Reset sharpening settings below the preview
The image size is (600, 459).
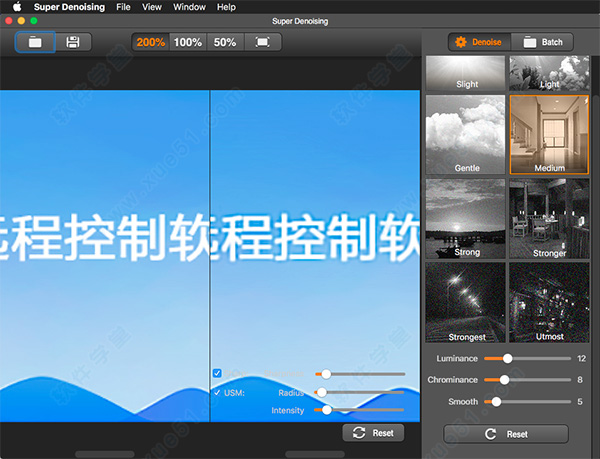pos(373,433)
